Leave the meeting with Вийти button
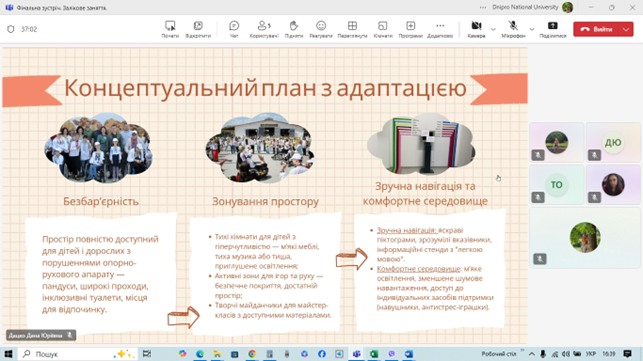This screenshot has height=361, width=643. (x=598, y=29)
